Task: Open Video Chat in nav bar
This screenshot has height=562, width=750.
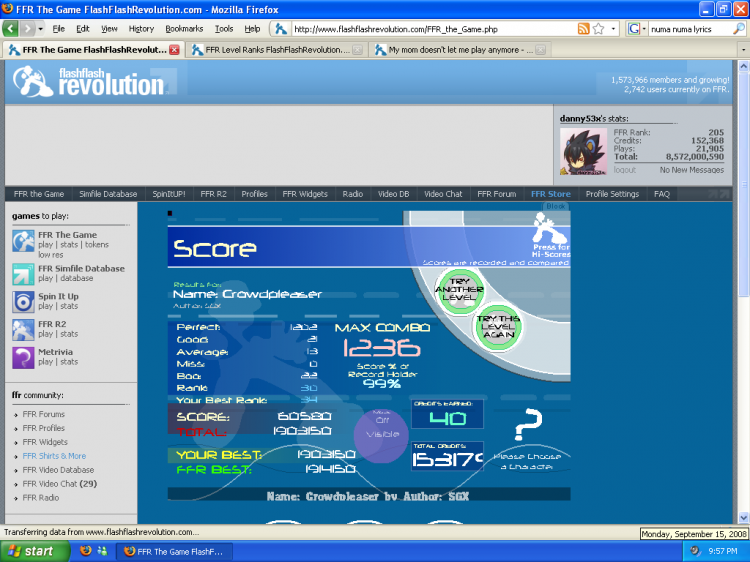Action: (x=443, y=194)
